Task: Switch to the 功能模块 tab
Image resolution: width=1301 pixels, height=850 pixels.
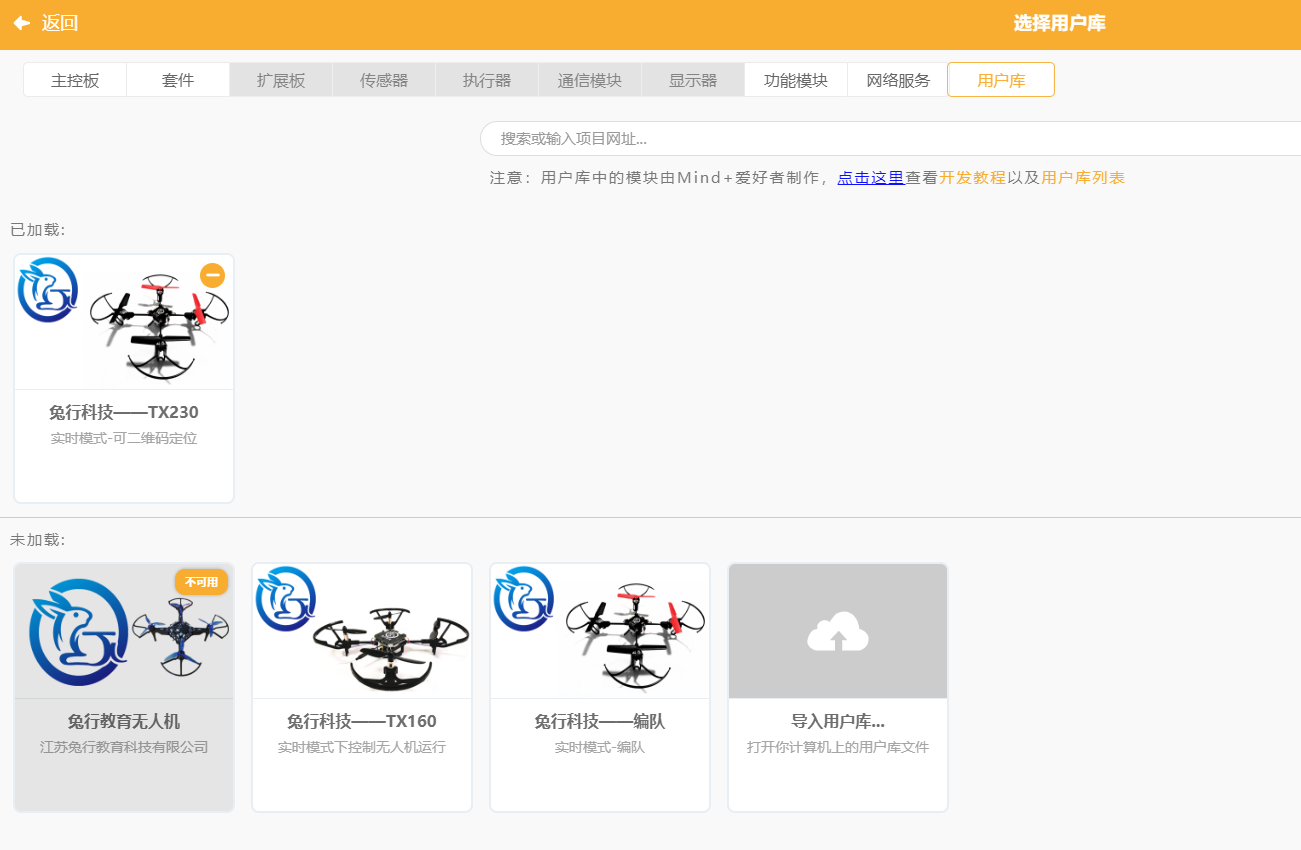Action: [x=796, y=80]
